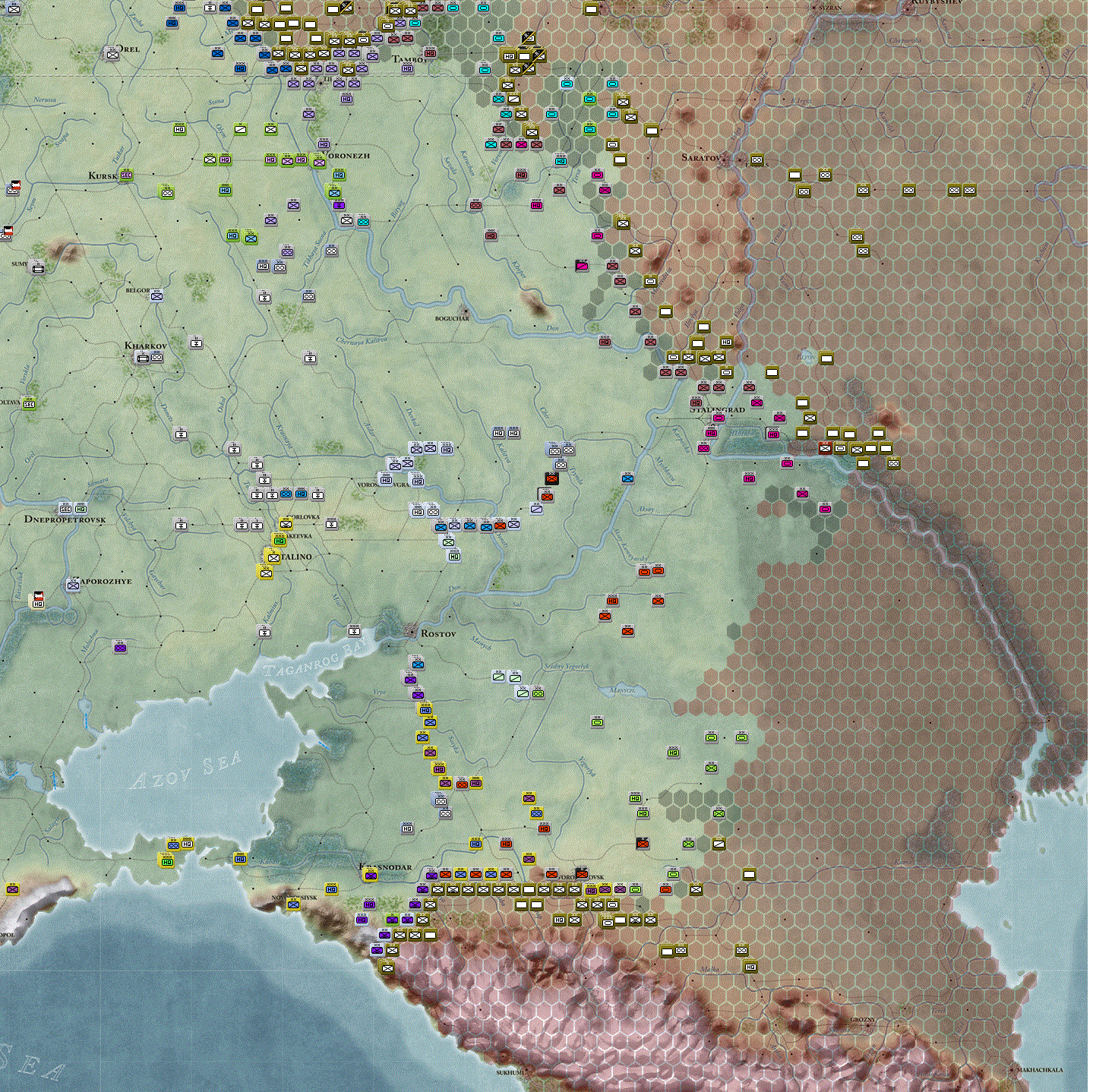Click the infantry counter at Zaporozhye
Viewport: 1093px width, 1092px height.
click(x=74, y=585)
